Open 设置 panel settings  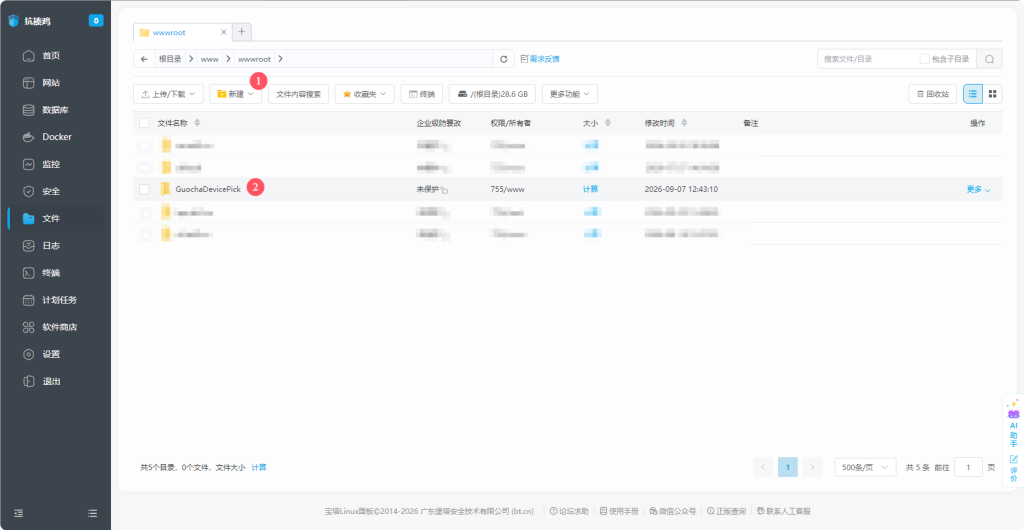(x=51, y=354)
